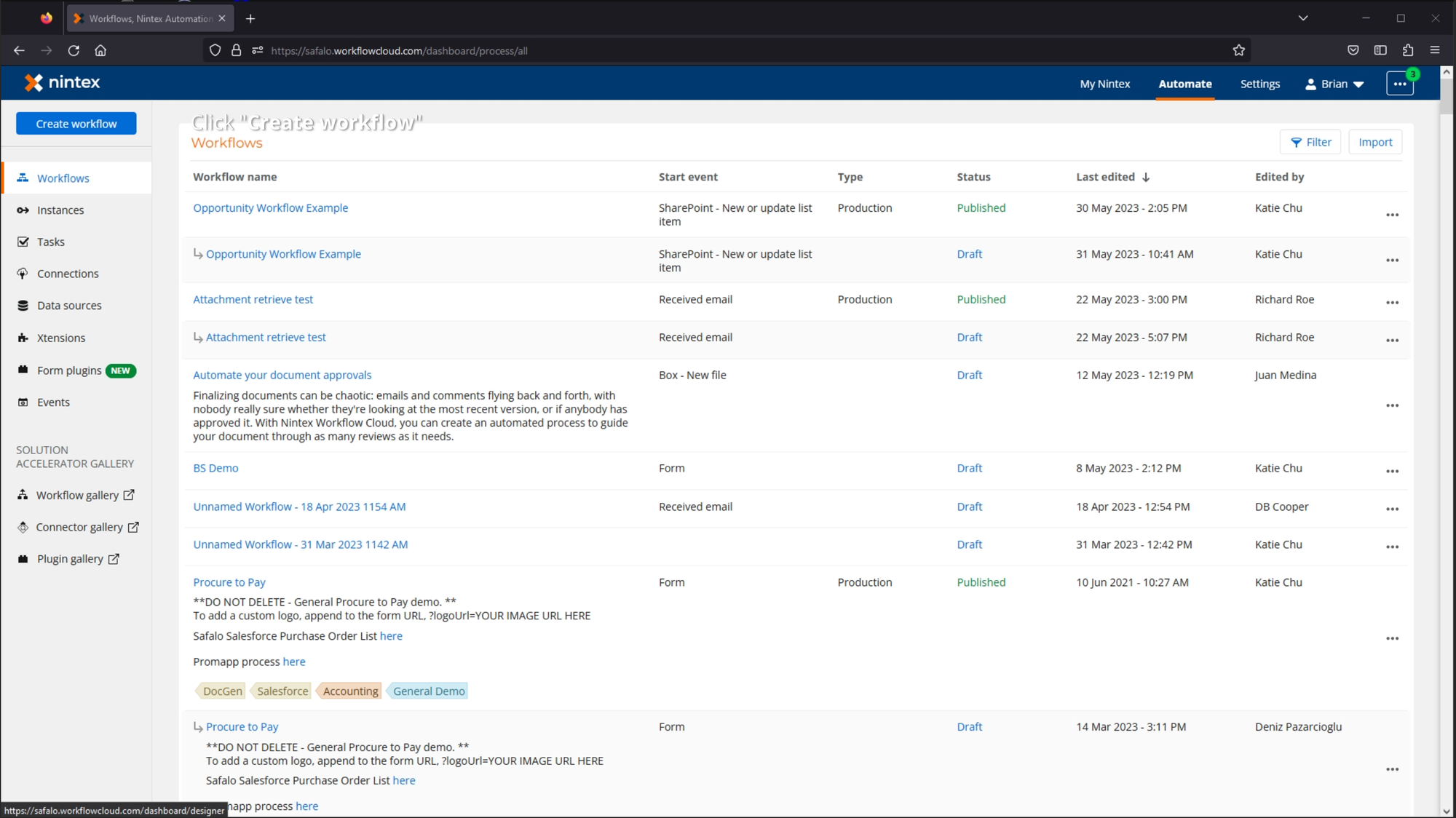This screenshot has height=818, width=1456.
Task: Open Events sidebar item
Action: (x=53, y=402)
